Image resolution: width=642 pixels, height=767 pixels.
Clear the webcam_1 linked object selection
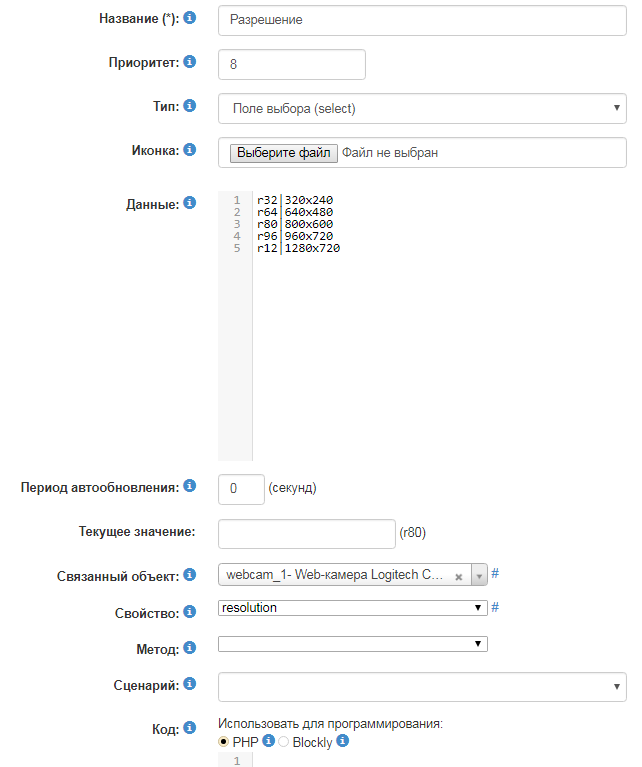point(458,577)
